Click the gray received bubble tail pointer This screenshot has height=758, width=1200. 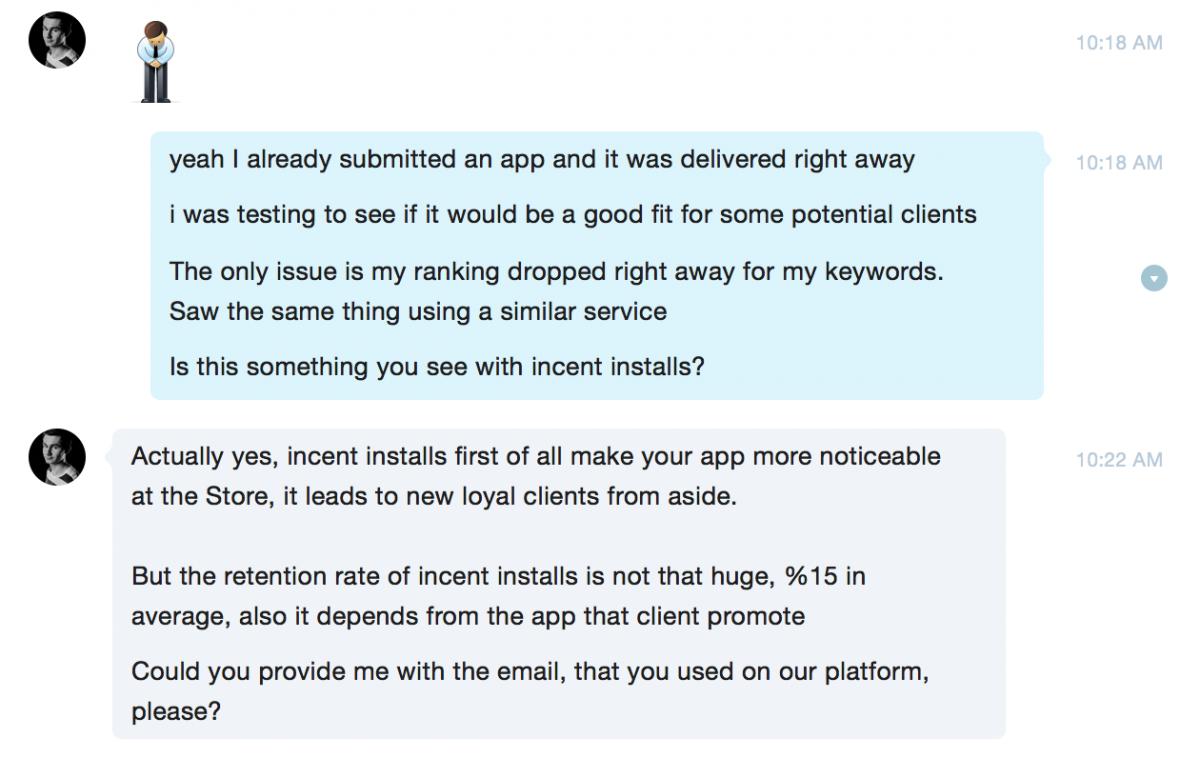coord(107,455)
